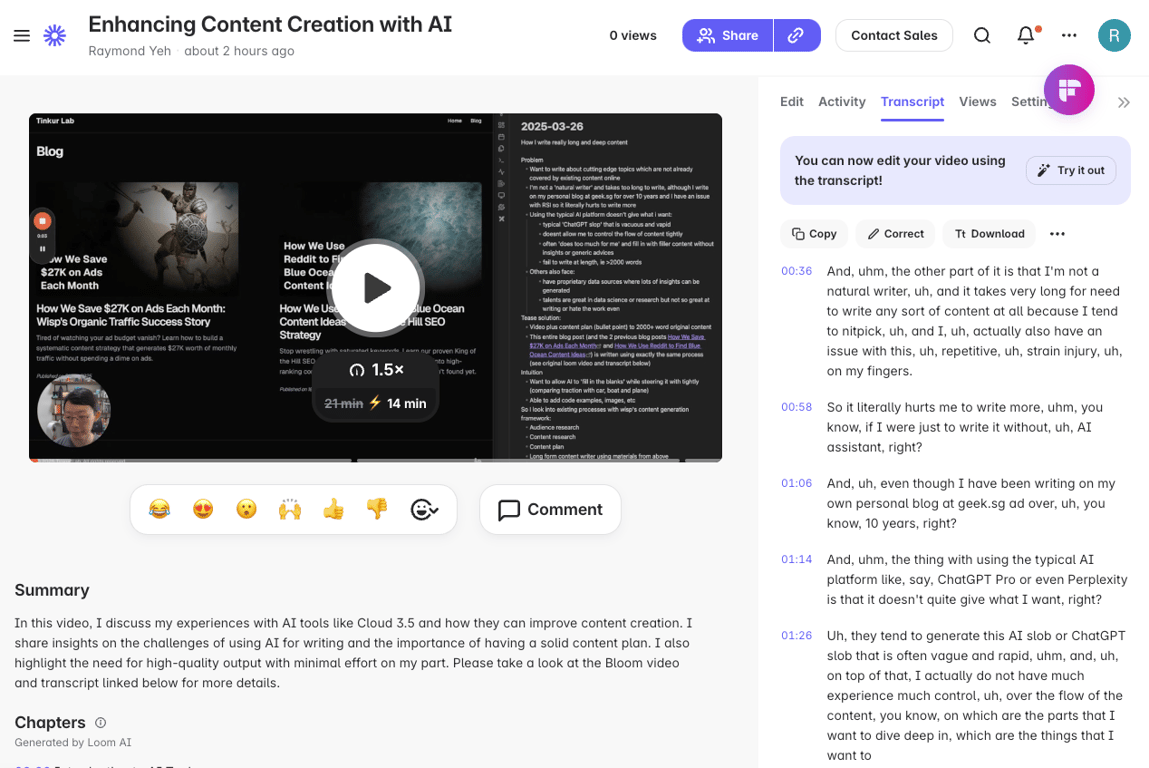Jump to transcript timestamp 01:14
The image size is (1149, 768).
coord(797,560)
